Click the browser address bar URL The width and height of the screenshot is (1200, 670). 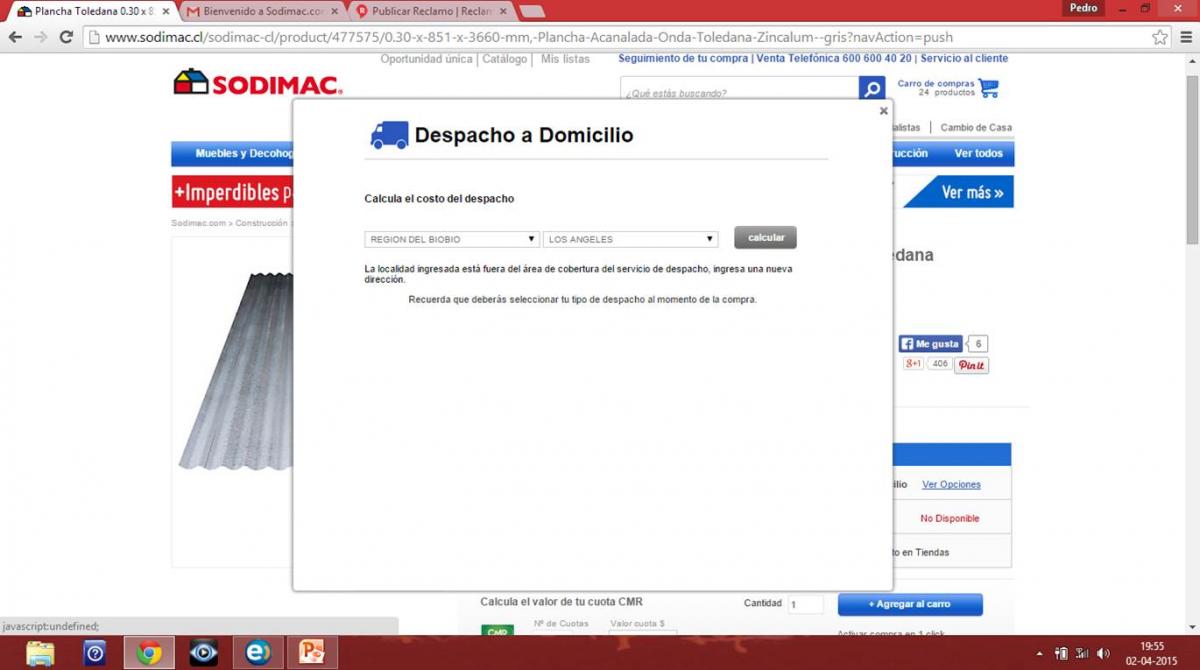[529, 37]
